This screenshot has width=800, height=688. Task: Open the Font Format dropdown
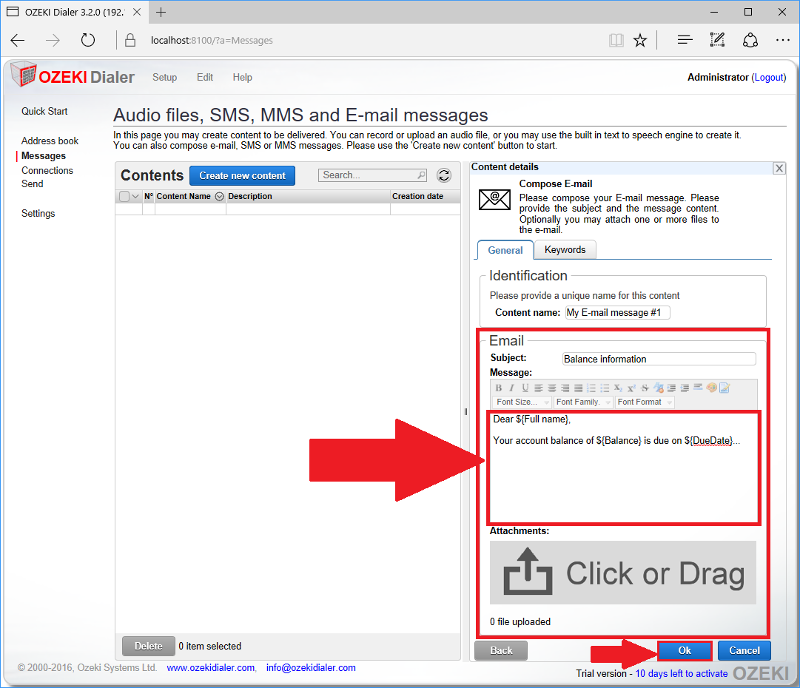point(644,402)
